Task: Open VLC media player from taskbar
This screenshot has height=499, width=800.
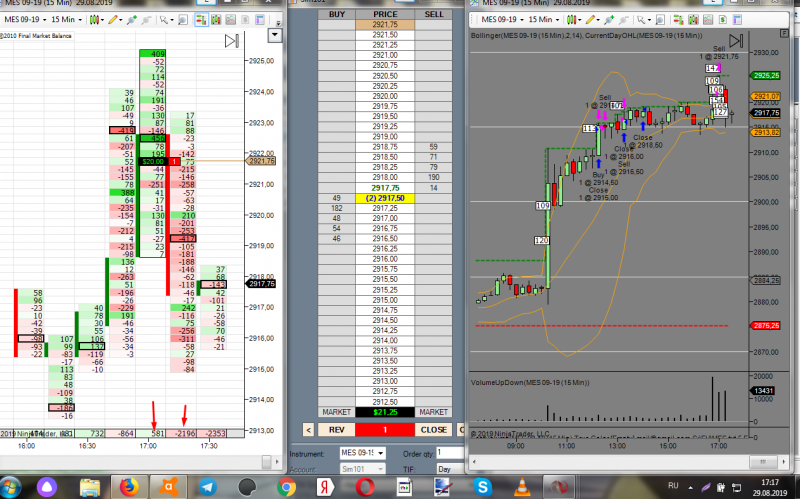Action: (521, 487)
